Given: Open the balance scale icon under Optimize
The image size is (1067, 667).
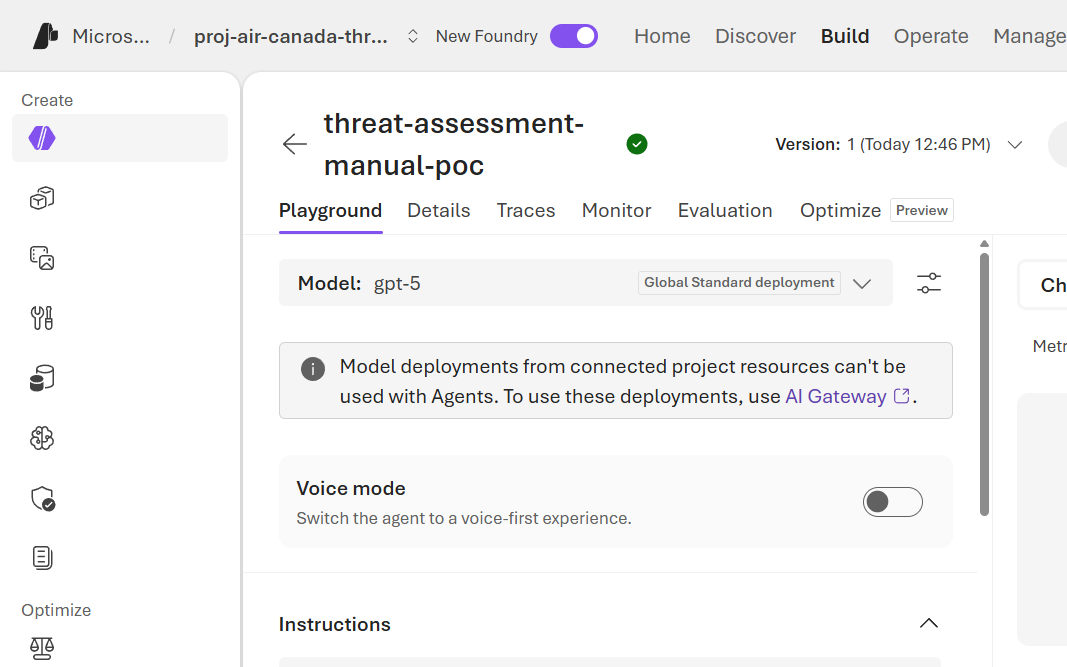Looking at the screenshot, I should coord(42,648).
